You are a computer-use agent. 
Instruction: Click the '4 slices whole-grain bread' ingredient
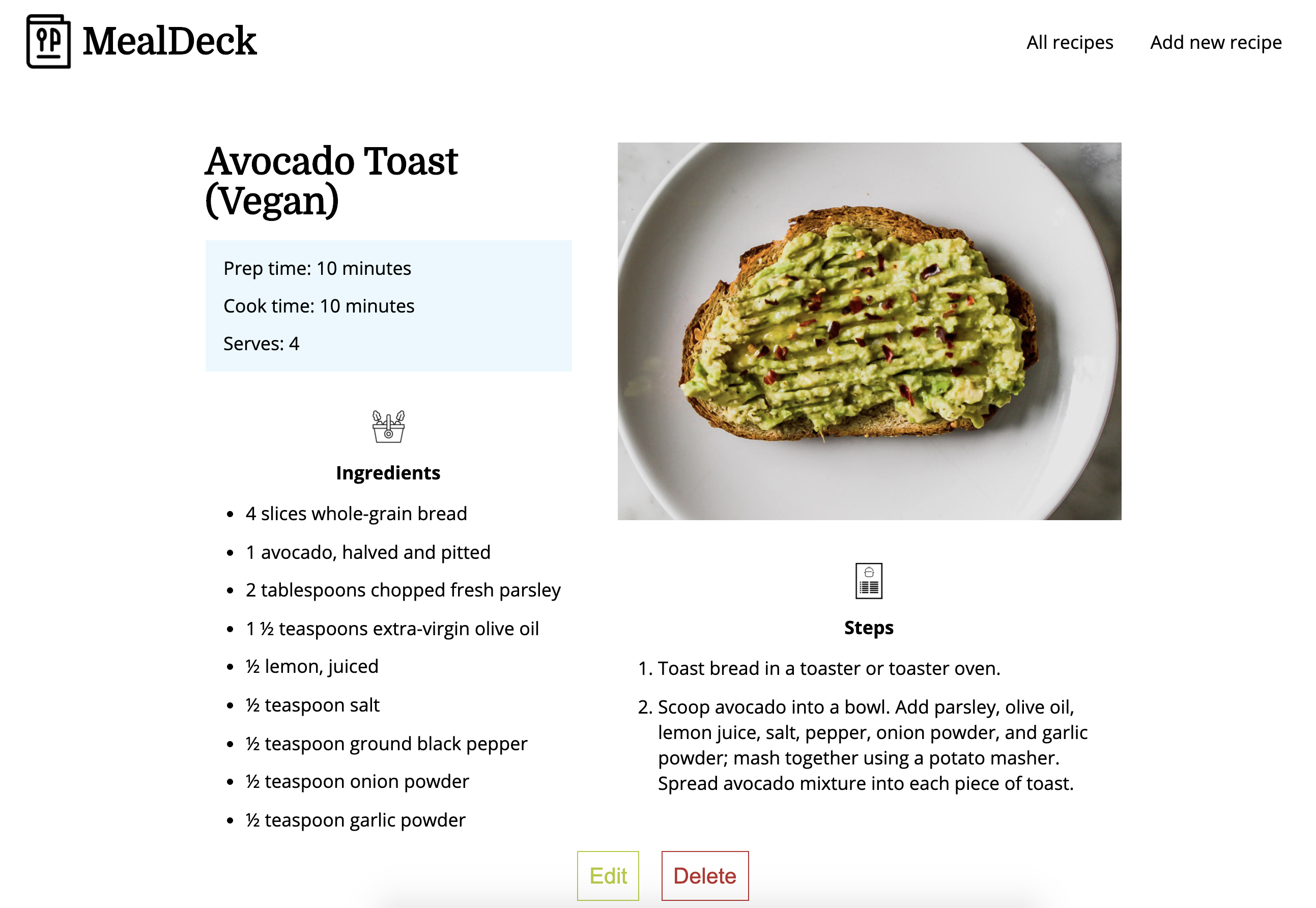[356, 513]
